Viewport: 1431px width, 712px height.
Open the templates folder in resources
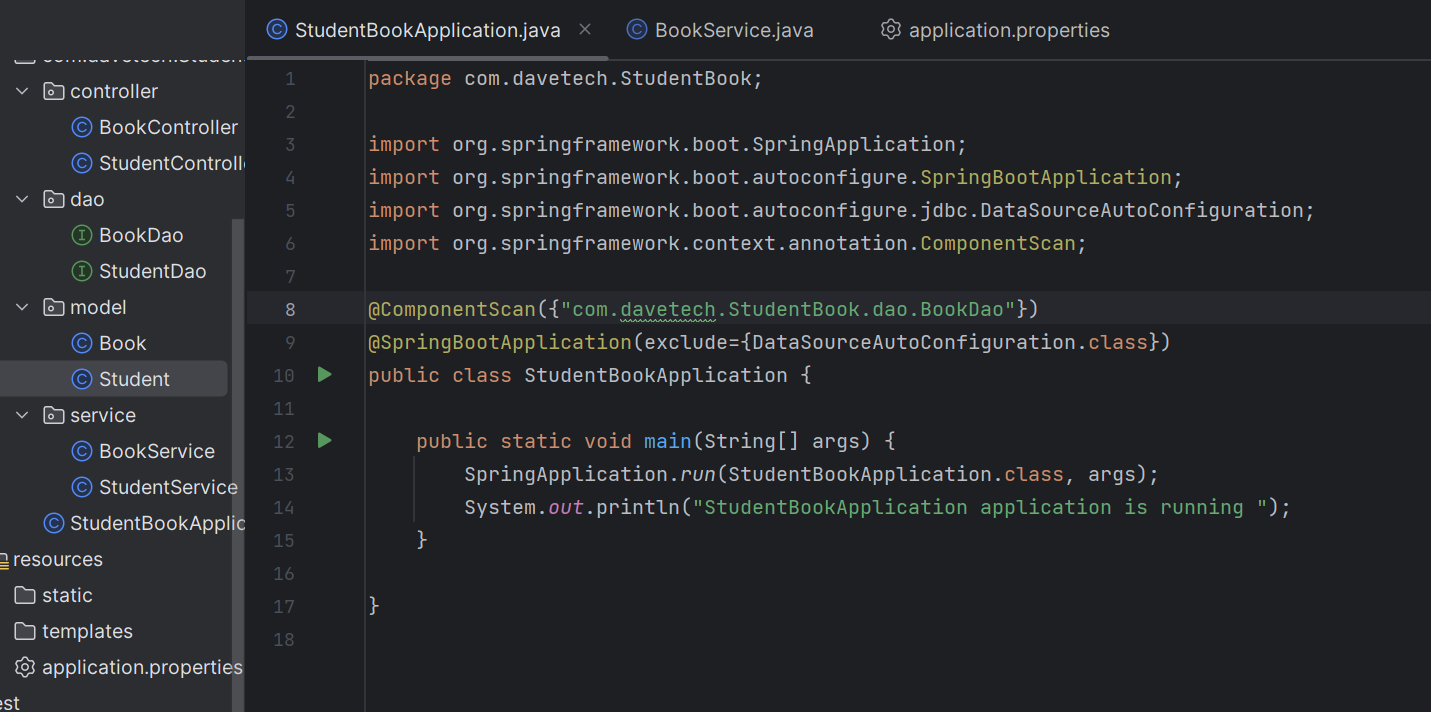tap(87, 631)
